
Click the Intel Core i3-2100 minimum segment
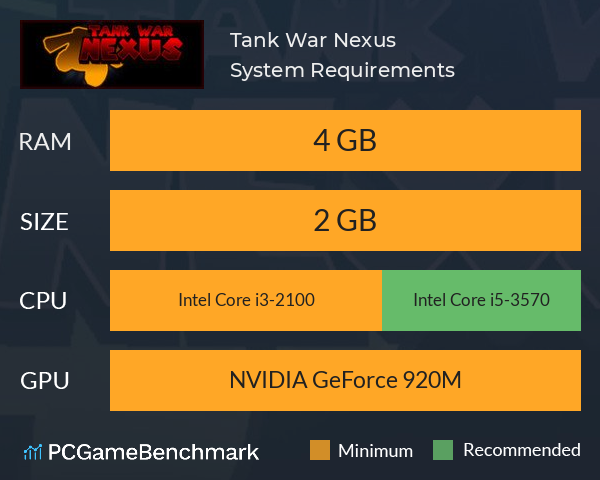[x=246, y=300]
